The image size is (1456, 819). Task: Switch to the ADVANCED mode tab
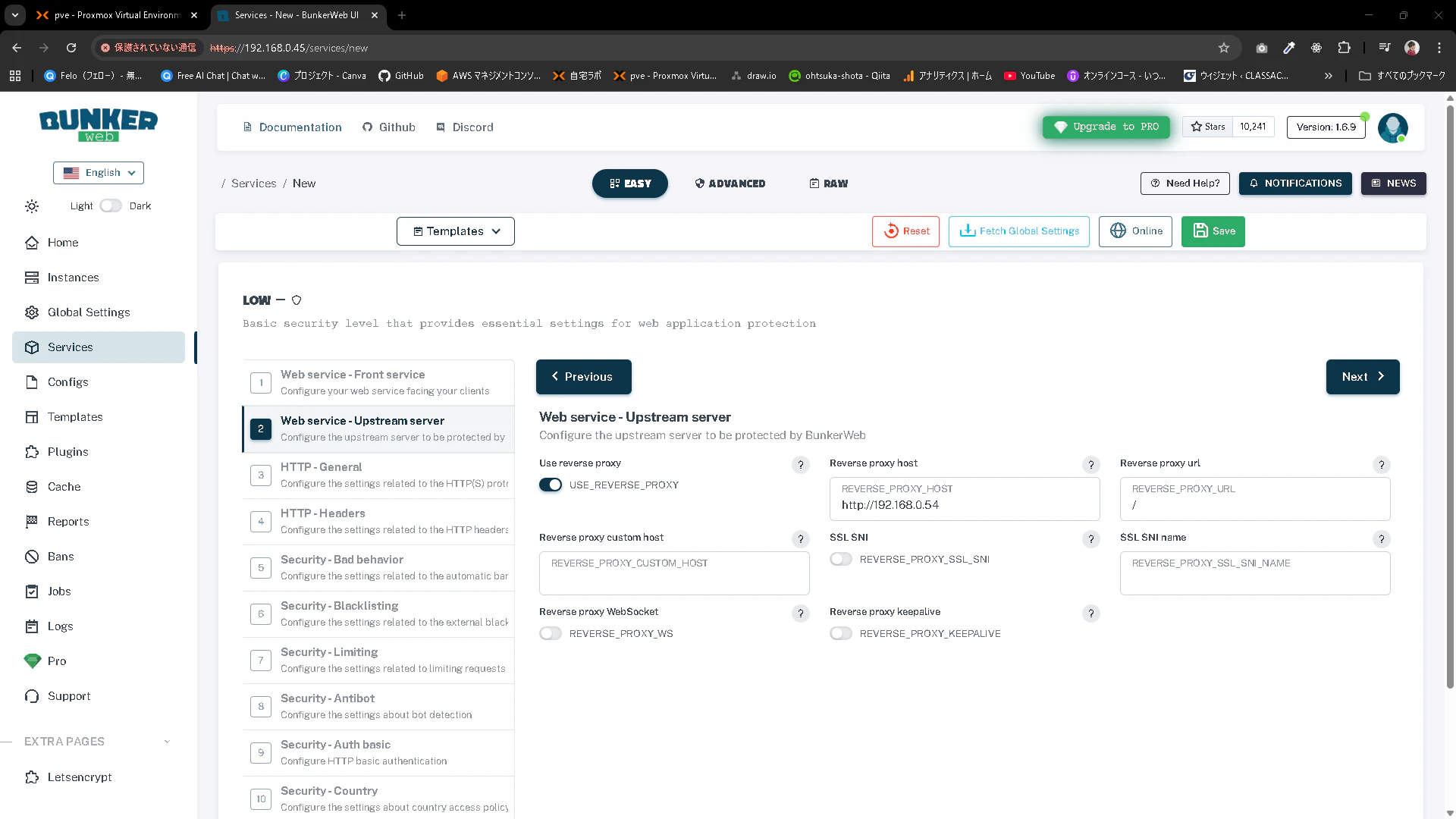point(730,184)
